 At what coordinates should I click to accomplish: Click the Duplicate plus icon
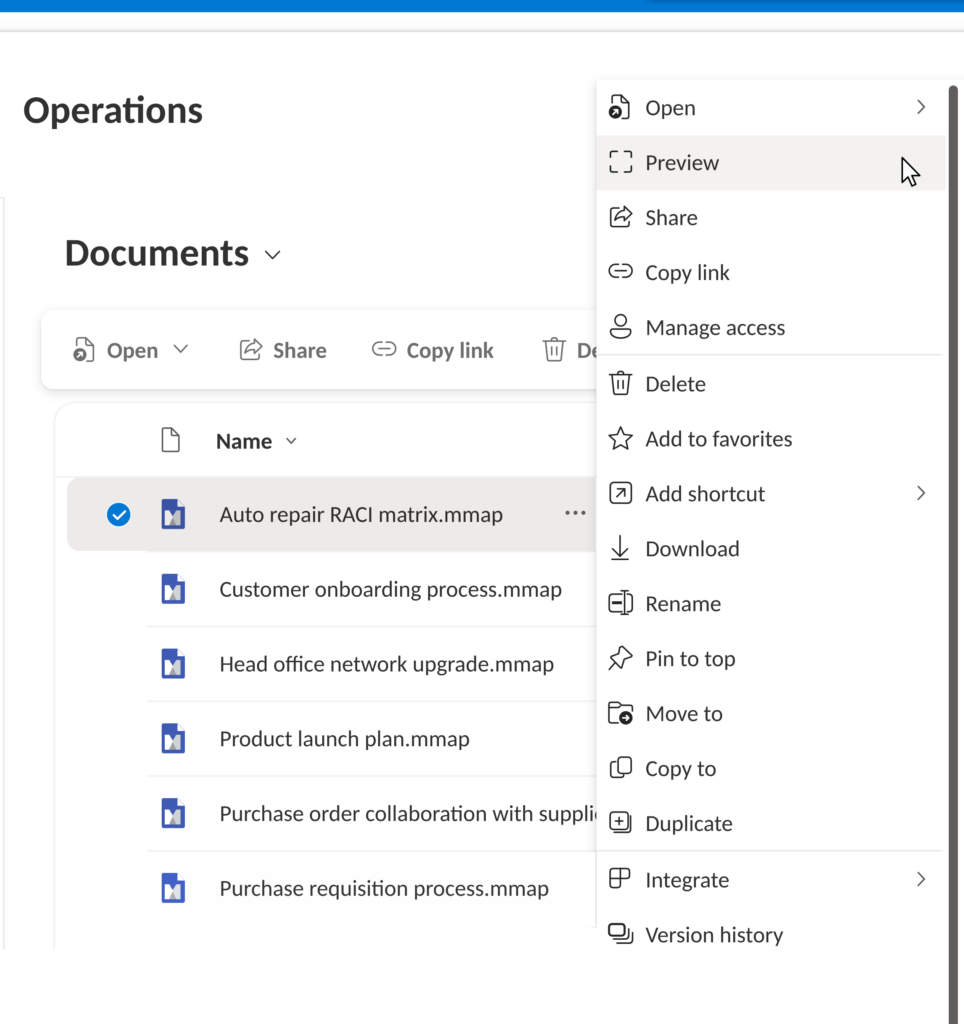coord(620,822)
